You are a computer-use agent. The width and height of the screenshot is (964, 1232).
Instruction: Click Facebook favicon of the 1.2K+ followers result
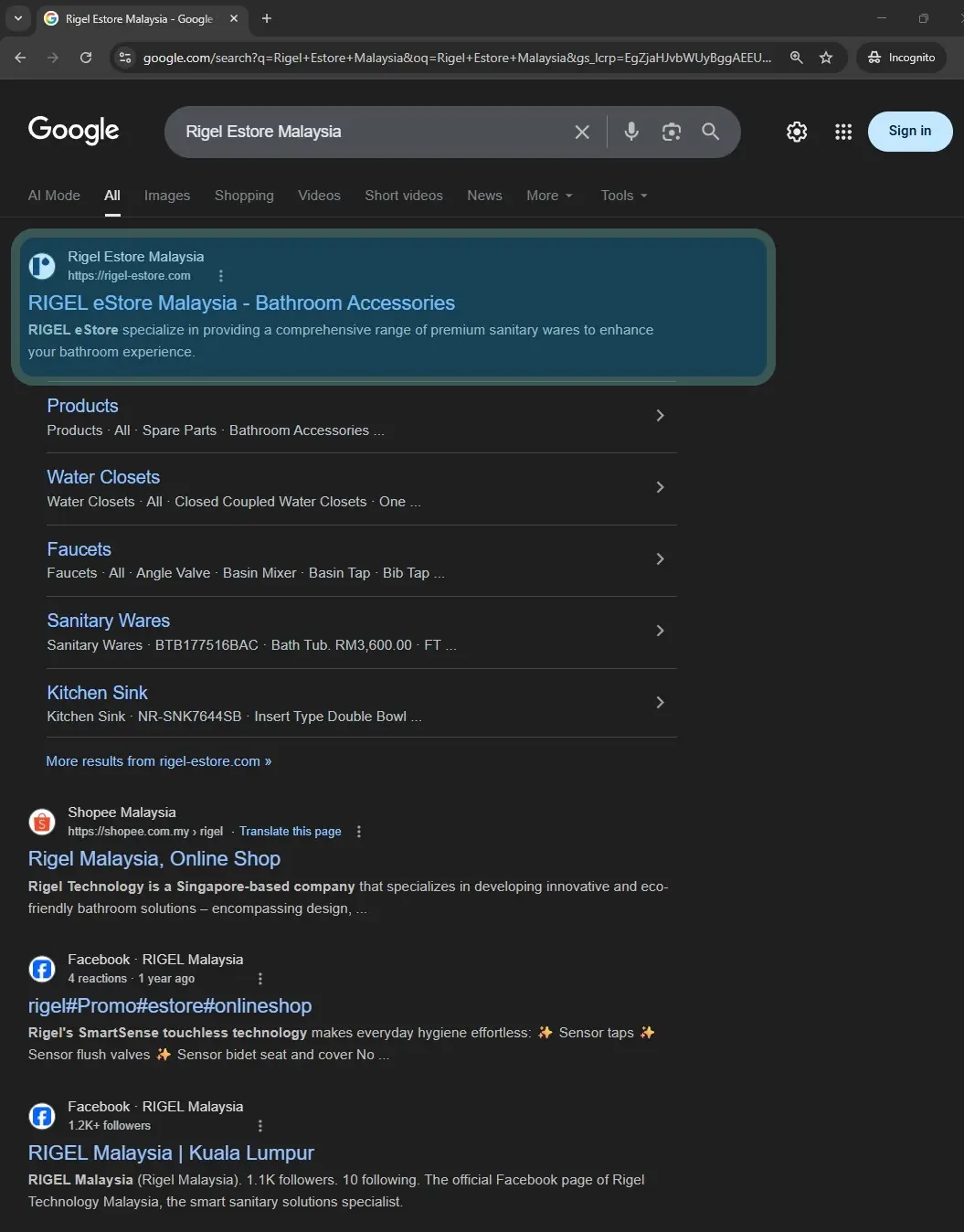pyautogui.click(x=42, y=1116)
